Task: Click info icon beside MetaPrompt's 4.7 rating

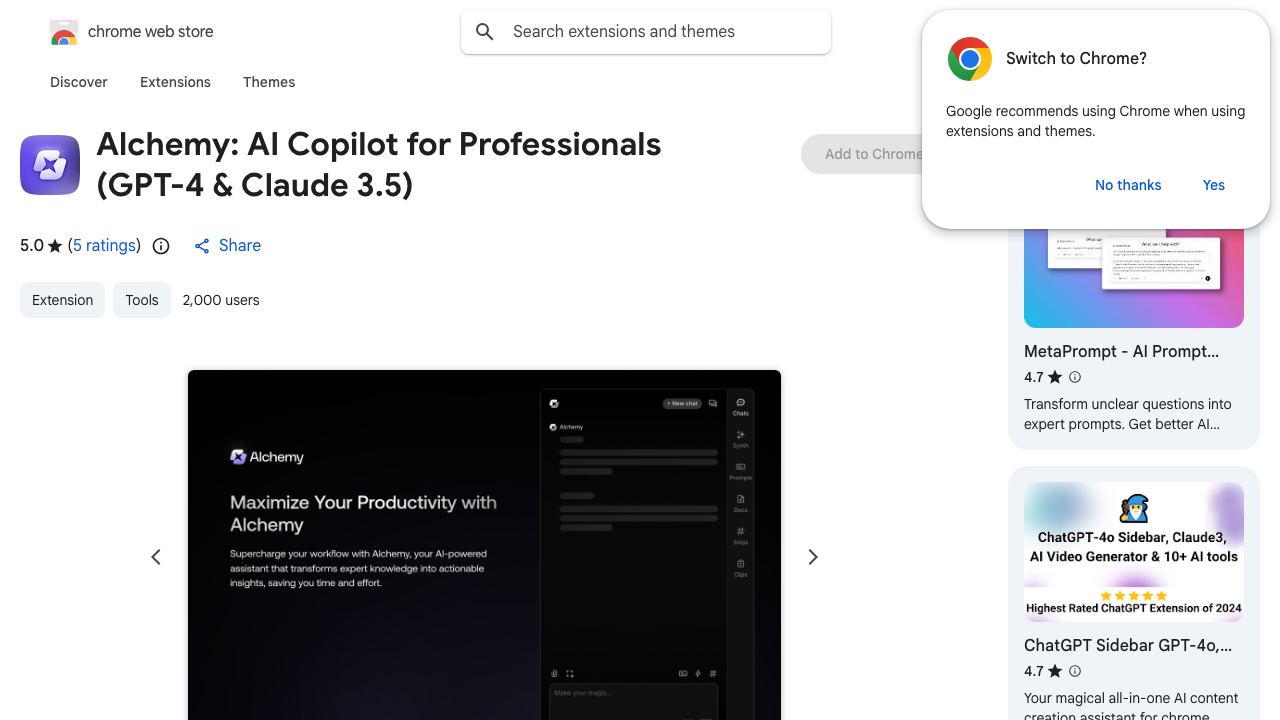Action: [x=1075, y=377]
